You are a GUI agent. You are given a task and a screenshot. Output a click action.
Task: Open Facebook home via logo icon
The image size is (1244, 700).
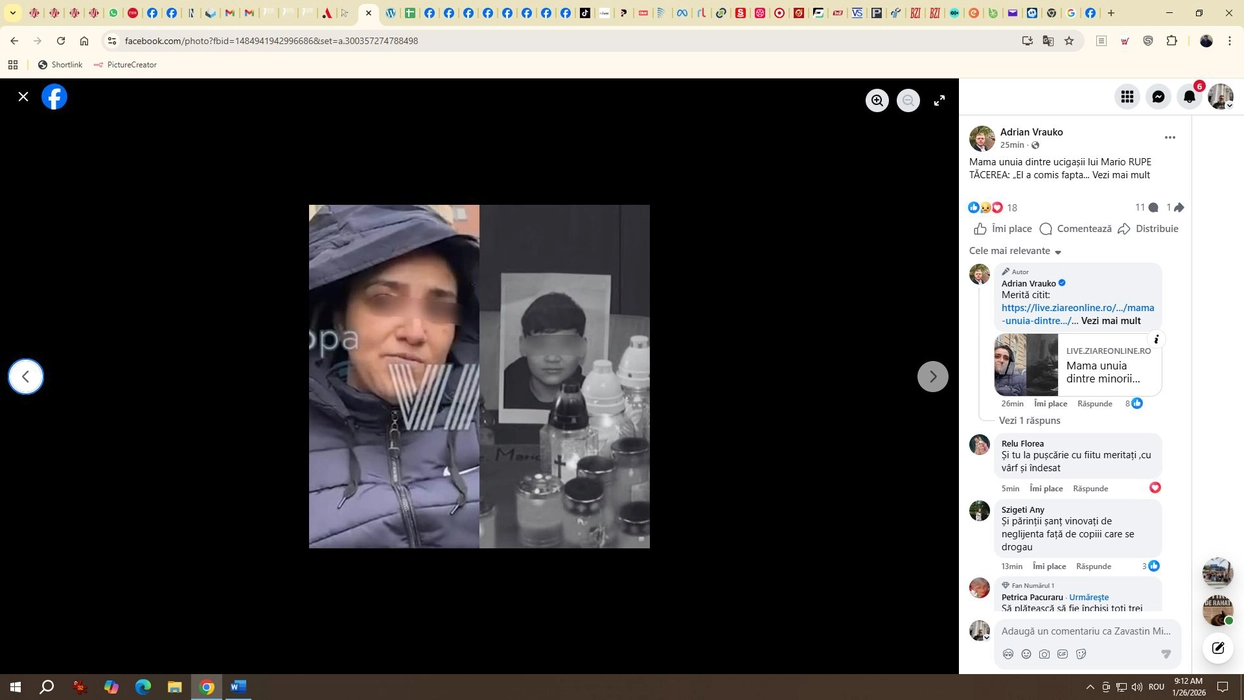54,97
